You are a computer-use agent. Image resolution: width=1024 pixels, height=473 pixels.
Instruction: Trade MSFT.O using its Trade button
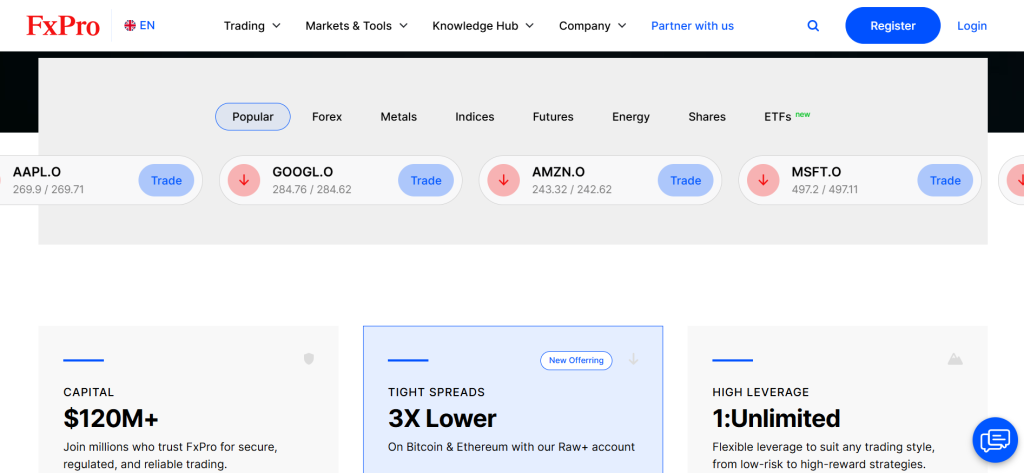945,180
